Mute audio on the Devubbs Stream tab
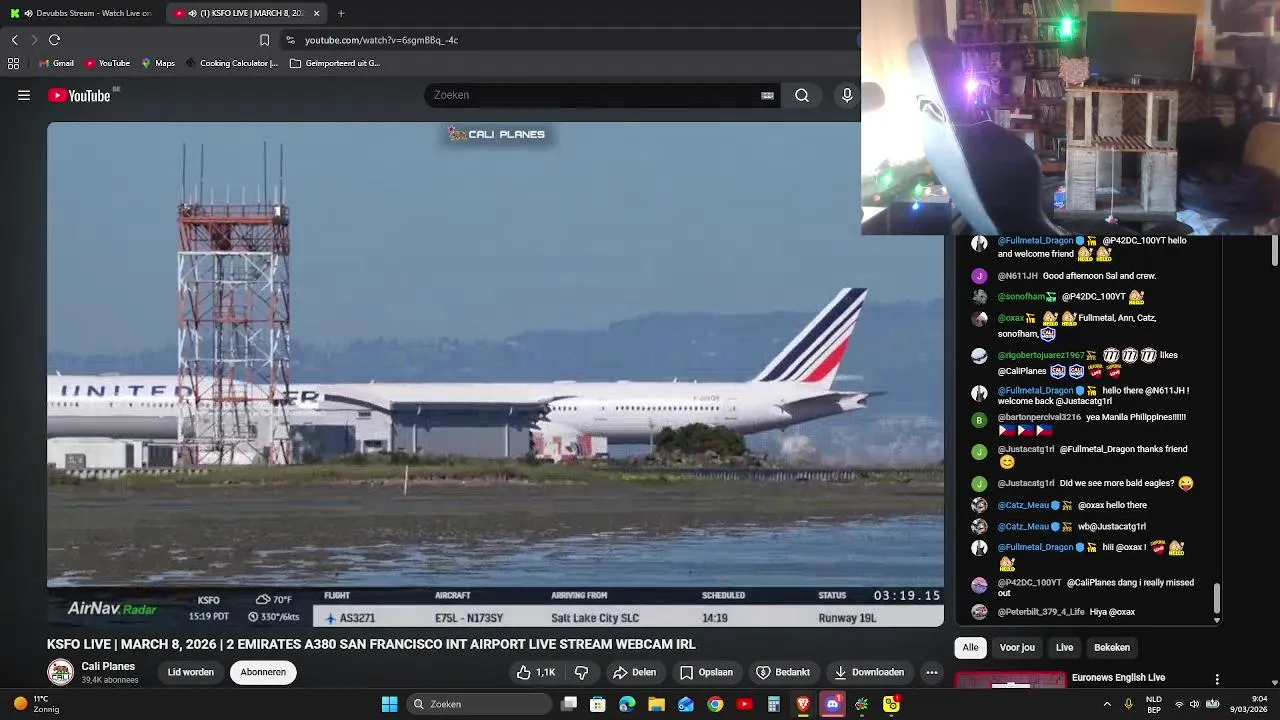The image size is (1280, 720). pyautogui.click(x=28, y=13)
